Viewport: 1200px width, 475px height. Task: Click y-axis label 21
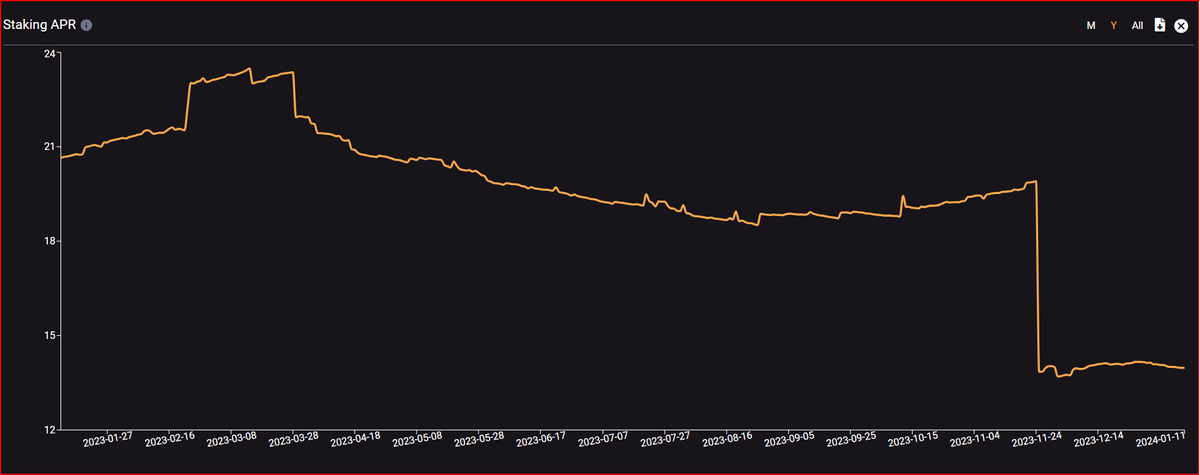tap(50, 147)
